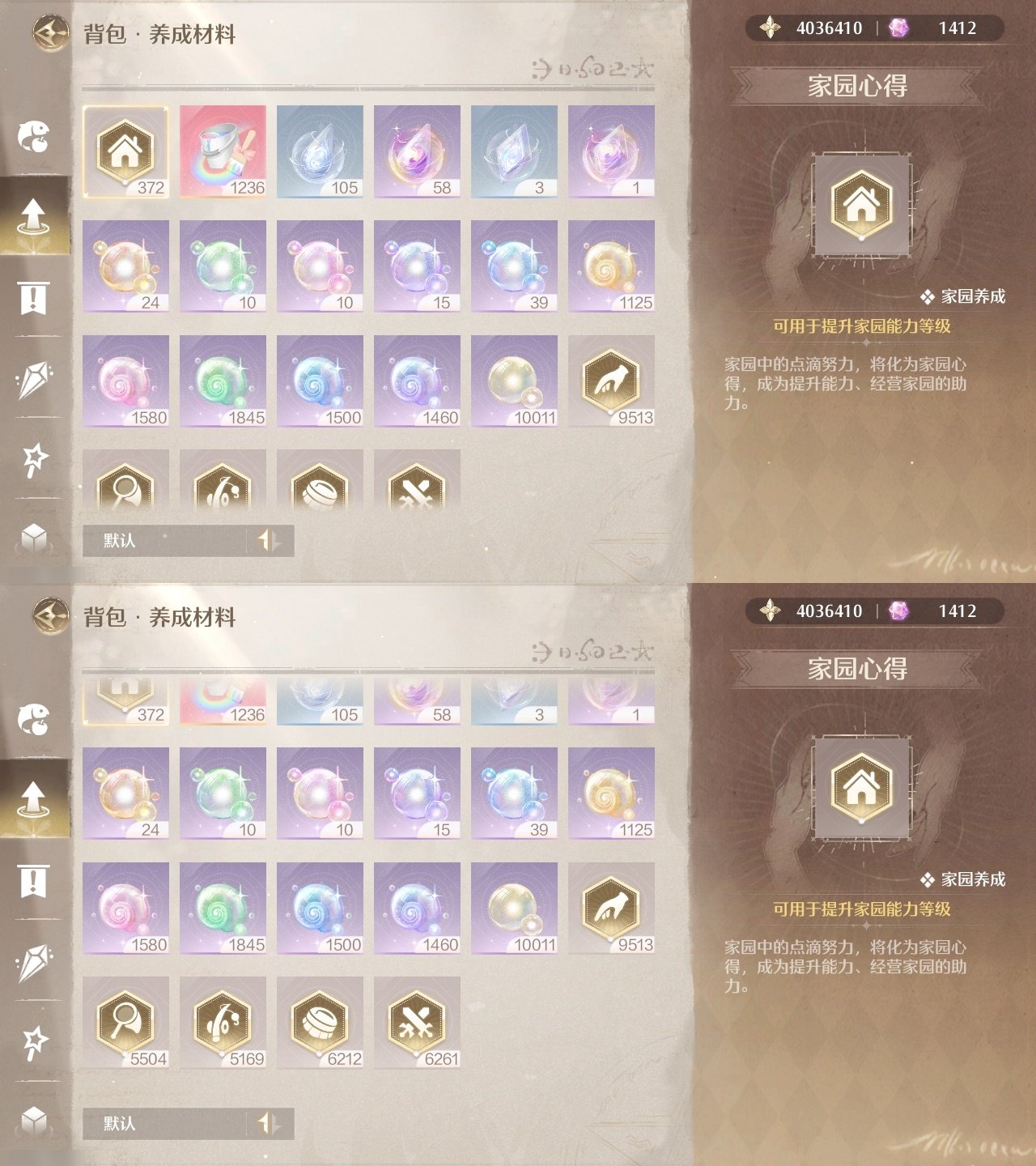
Task: Select the crossed tools badge showing 6261
Action: [x=417, y=1023]
